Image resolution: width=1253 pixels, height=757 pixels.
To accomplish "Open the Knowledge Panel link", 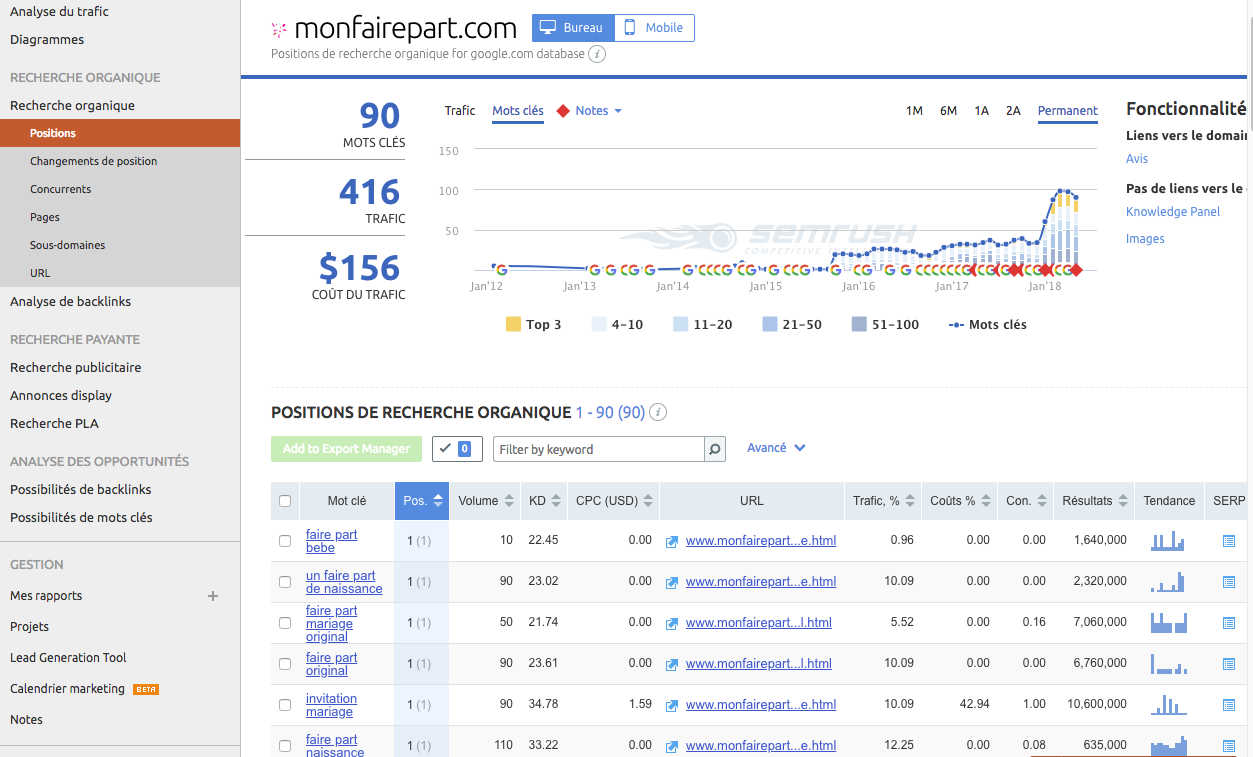I will [1173, 212].
